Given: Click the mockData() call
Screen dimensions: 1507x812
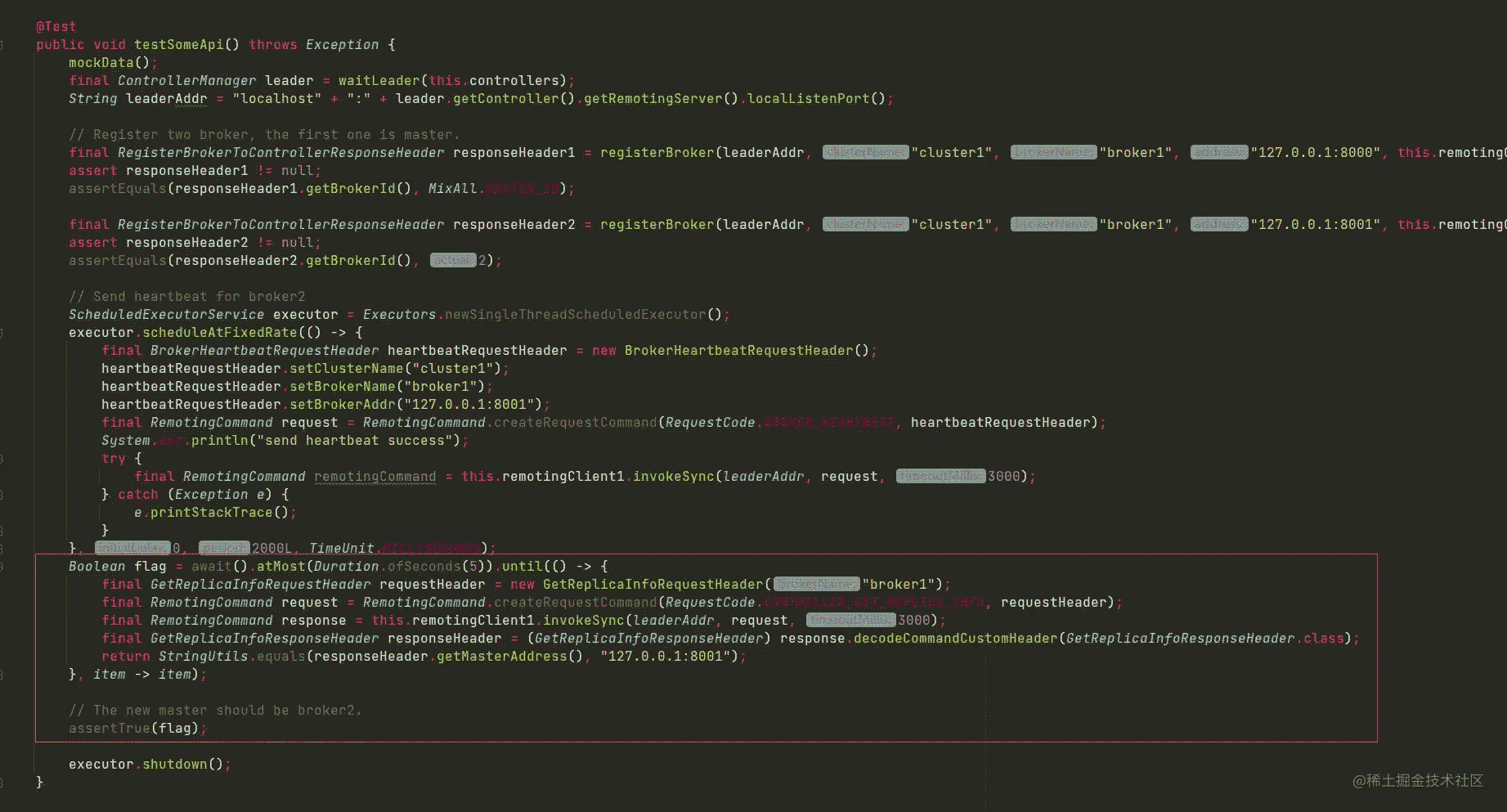Looking at the screenshot, I should click(x=109, y=63).
